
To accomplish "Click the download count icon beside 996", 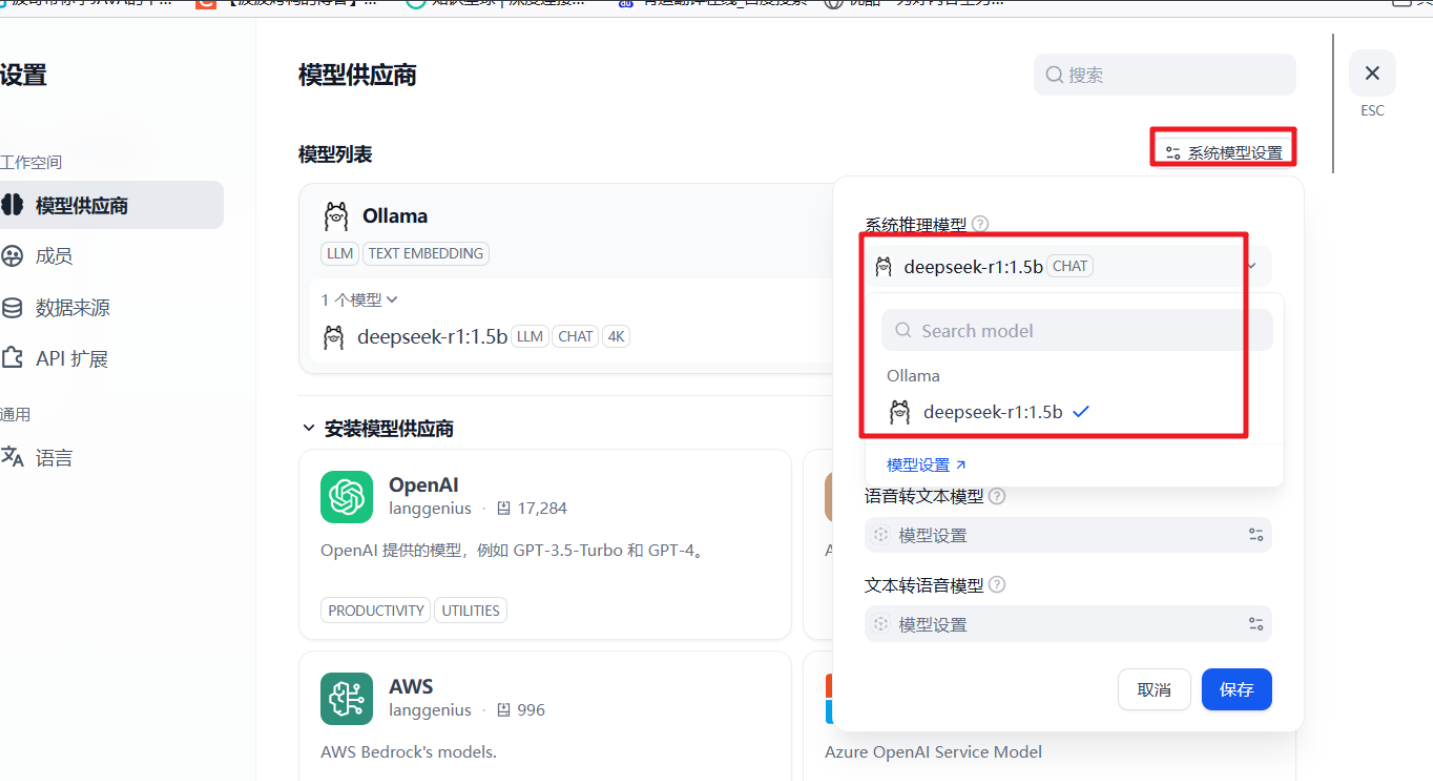I will [504, 710].
